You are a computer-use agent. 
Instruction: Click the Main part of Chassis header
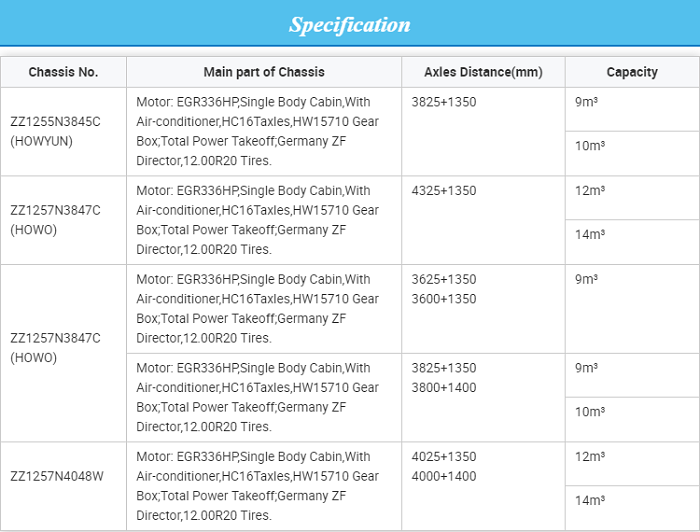click(x=264, y=72)
